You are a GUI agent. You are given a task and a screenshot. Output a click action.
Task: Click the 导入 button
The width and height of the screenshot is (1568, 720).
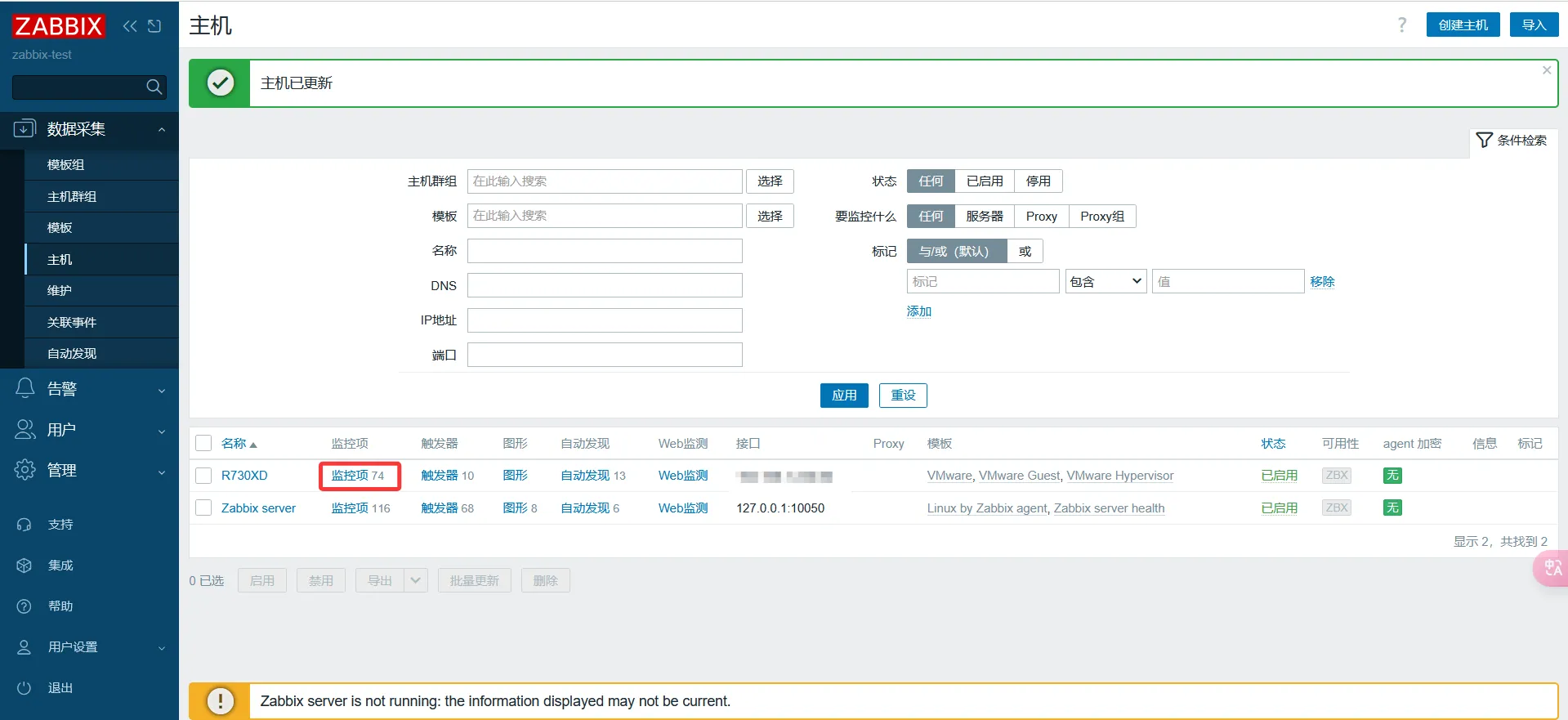(x=1534, y=25)
